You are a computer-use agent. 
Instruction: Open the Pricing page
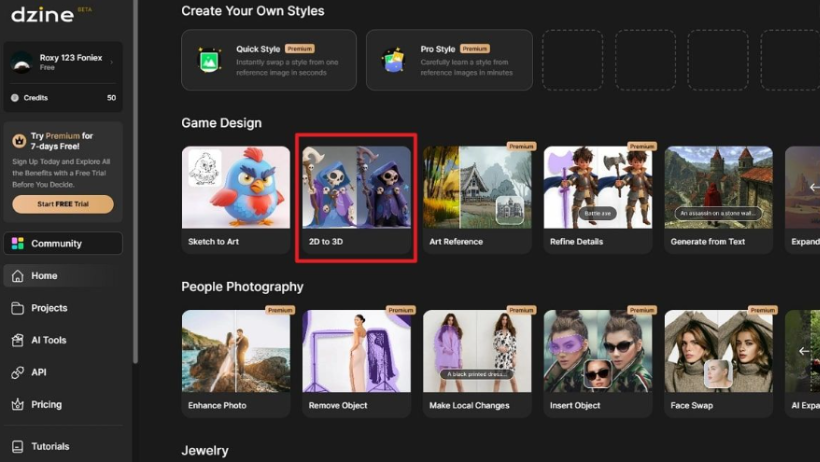(63, 404)
